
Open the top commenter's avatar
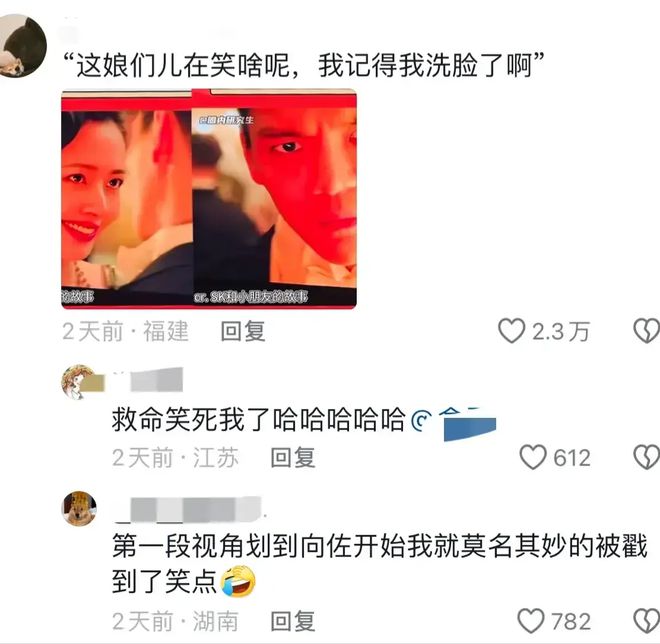click(21, 45)
